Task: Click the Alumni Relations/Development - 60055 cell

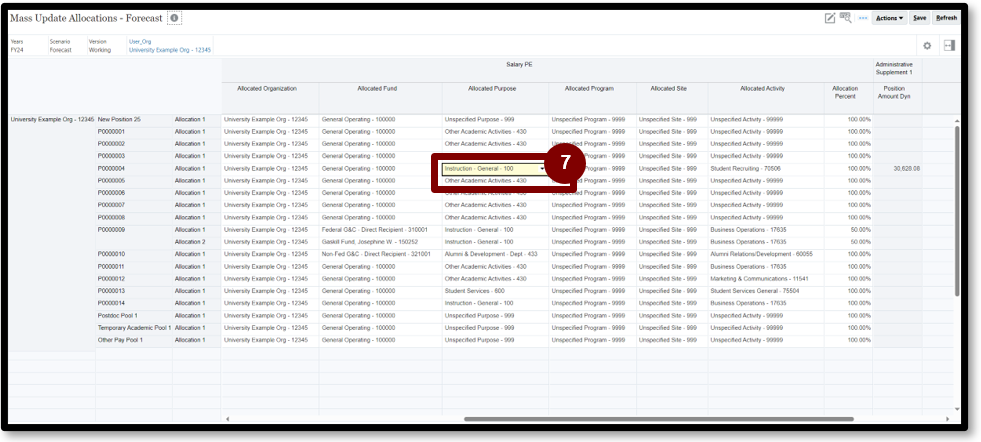Action: (766, 254)
